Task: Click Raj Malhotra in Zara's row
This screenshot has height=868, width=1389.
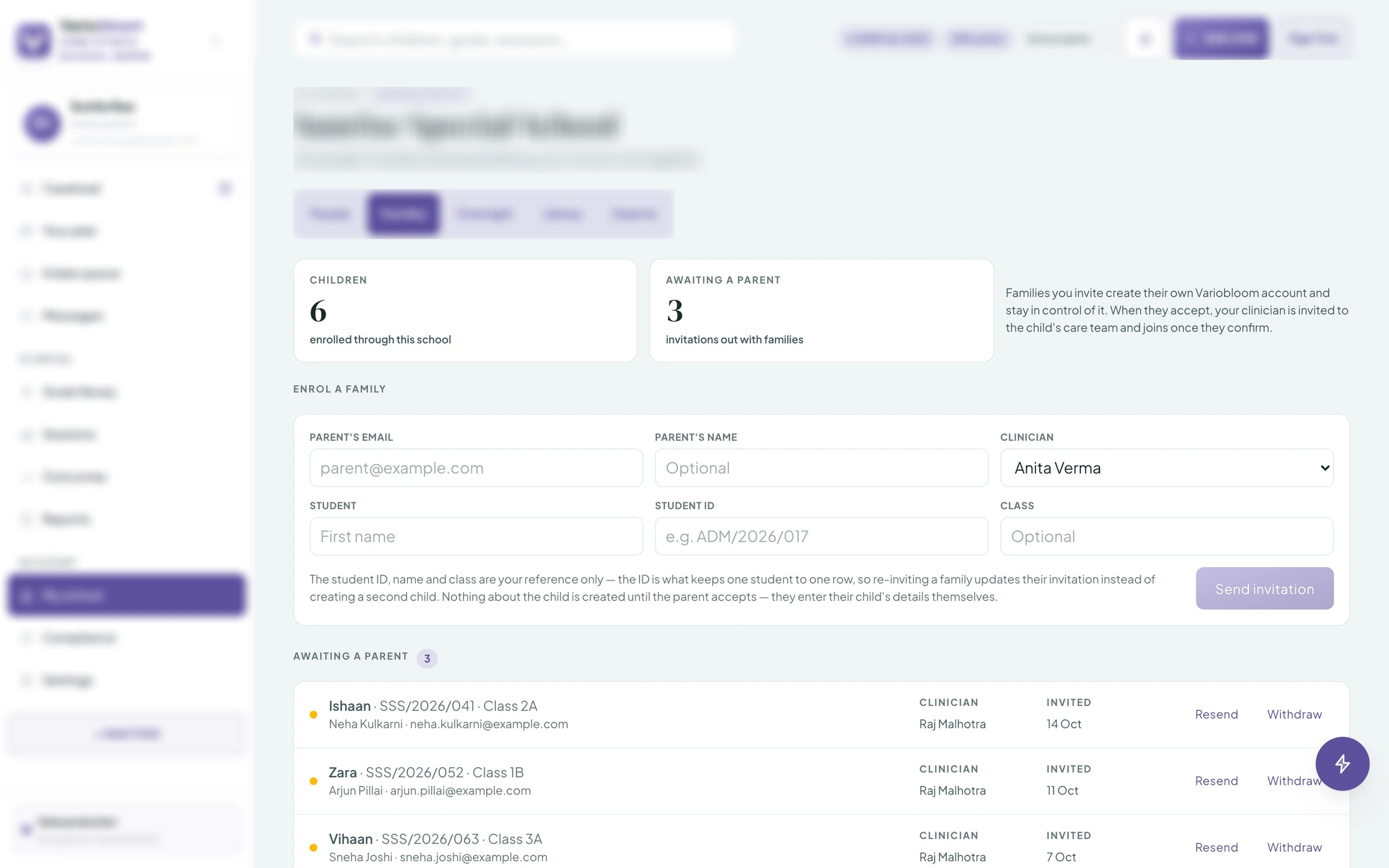Action: point(952,790)
